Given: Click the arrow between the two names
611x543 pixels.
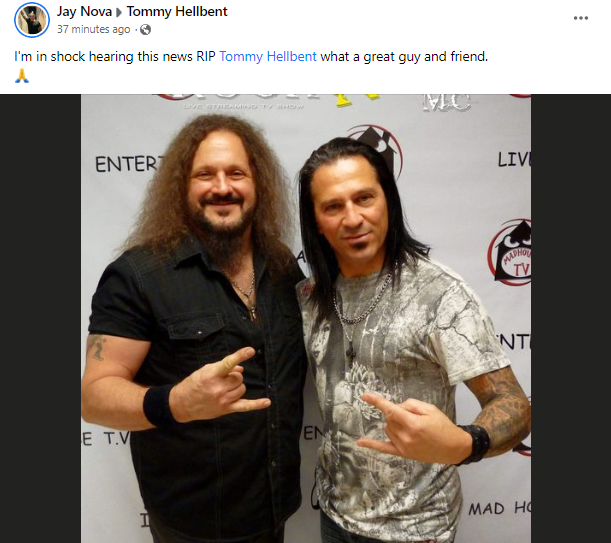Looking at the screenshot, I should click(x=119, y=12).
